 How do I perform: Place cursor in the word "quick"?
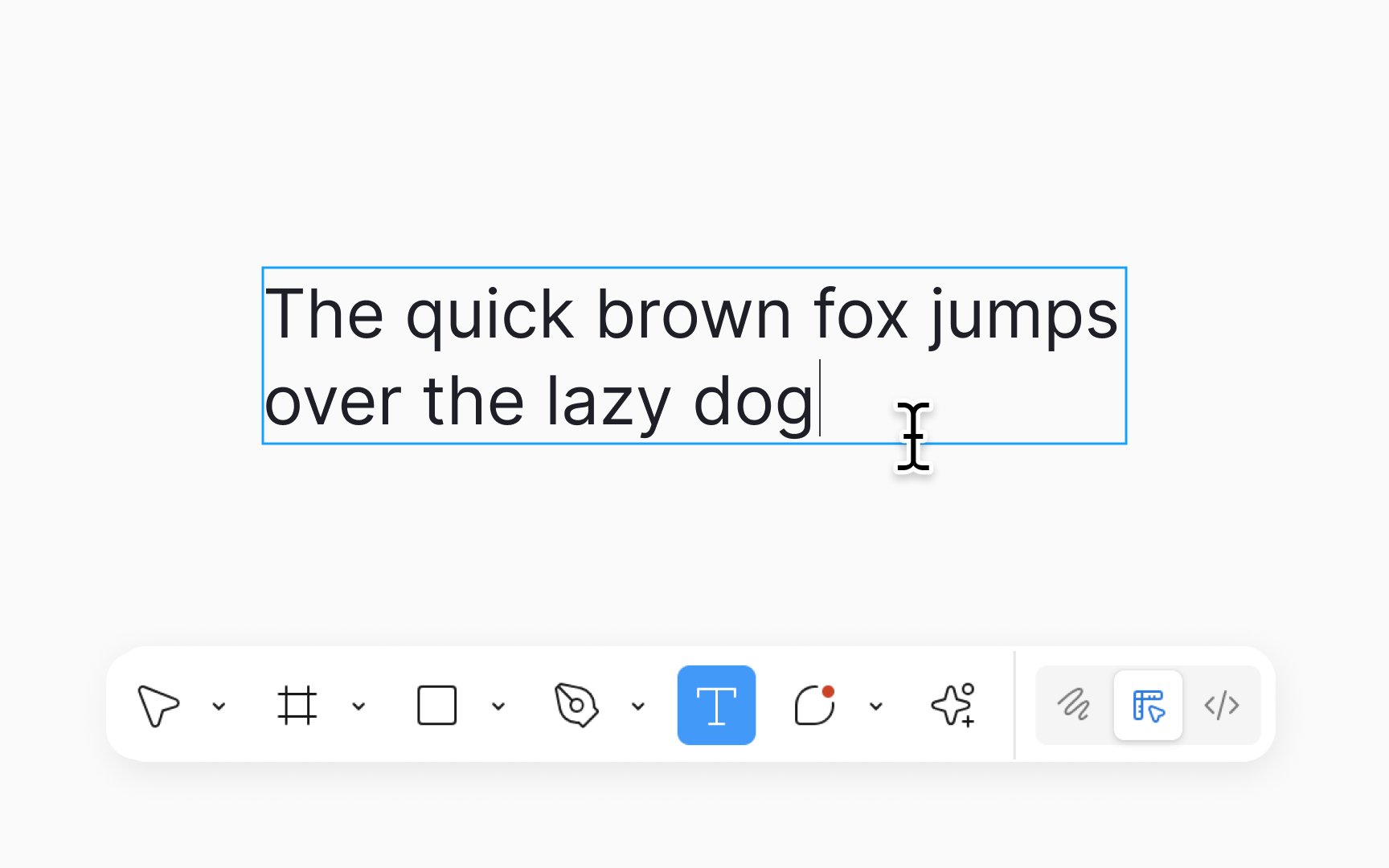(x=490, y=315)
